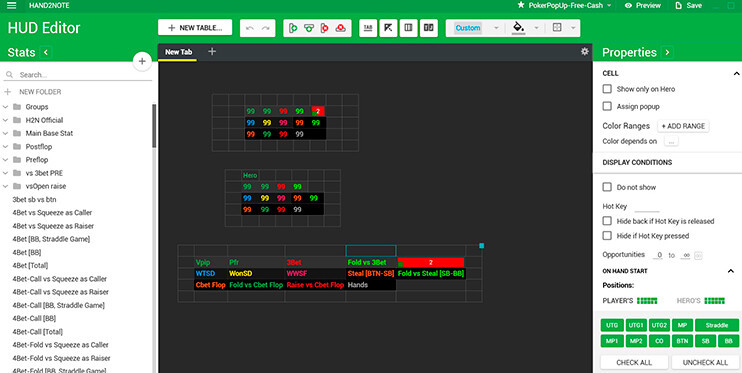Viewport: 742px width, 373px height.
Task: Click the star icon beside PokerPopUp-Free-Cash
Action: point(521,5)
